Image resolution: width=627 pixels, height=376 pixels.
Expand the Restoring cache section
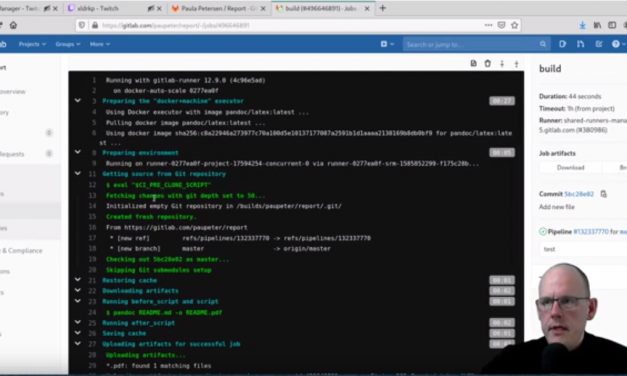tap(78, 280)
